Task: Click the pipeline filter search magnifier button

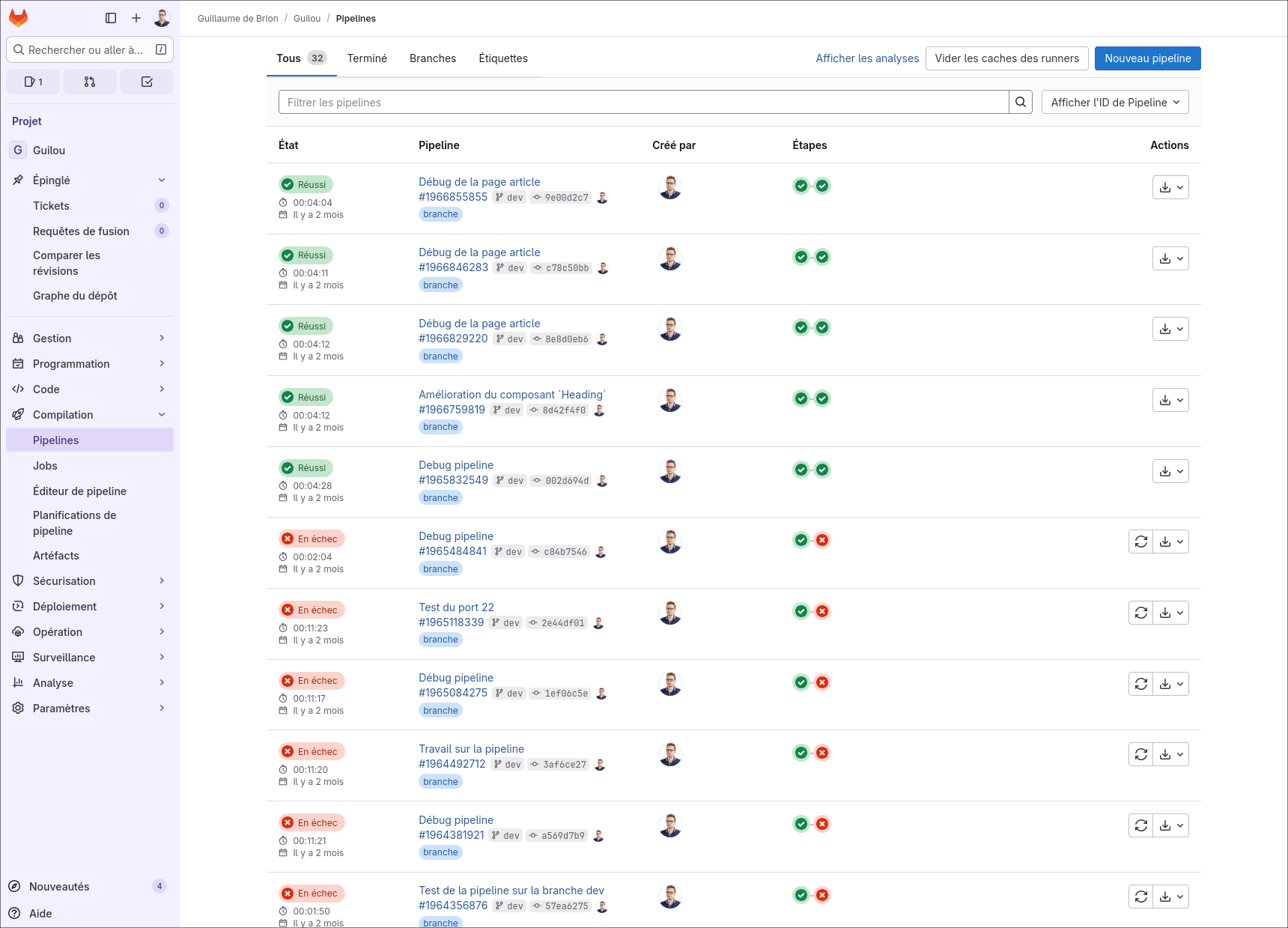Action: point(1021,103)
